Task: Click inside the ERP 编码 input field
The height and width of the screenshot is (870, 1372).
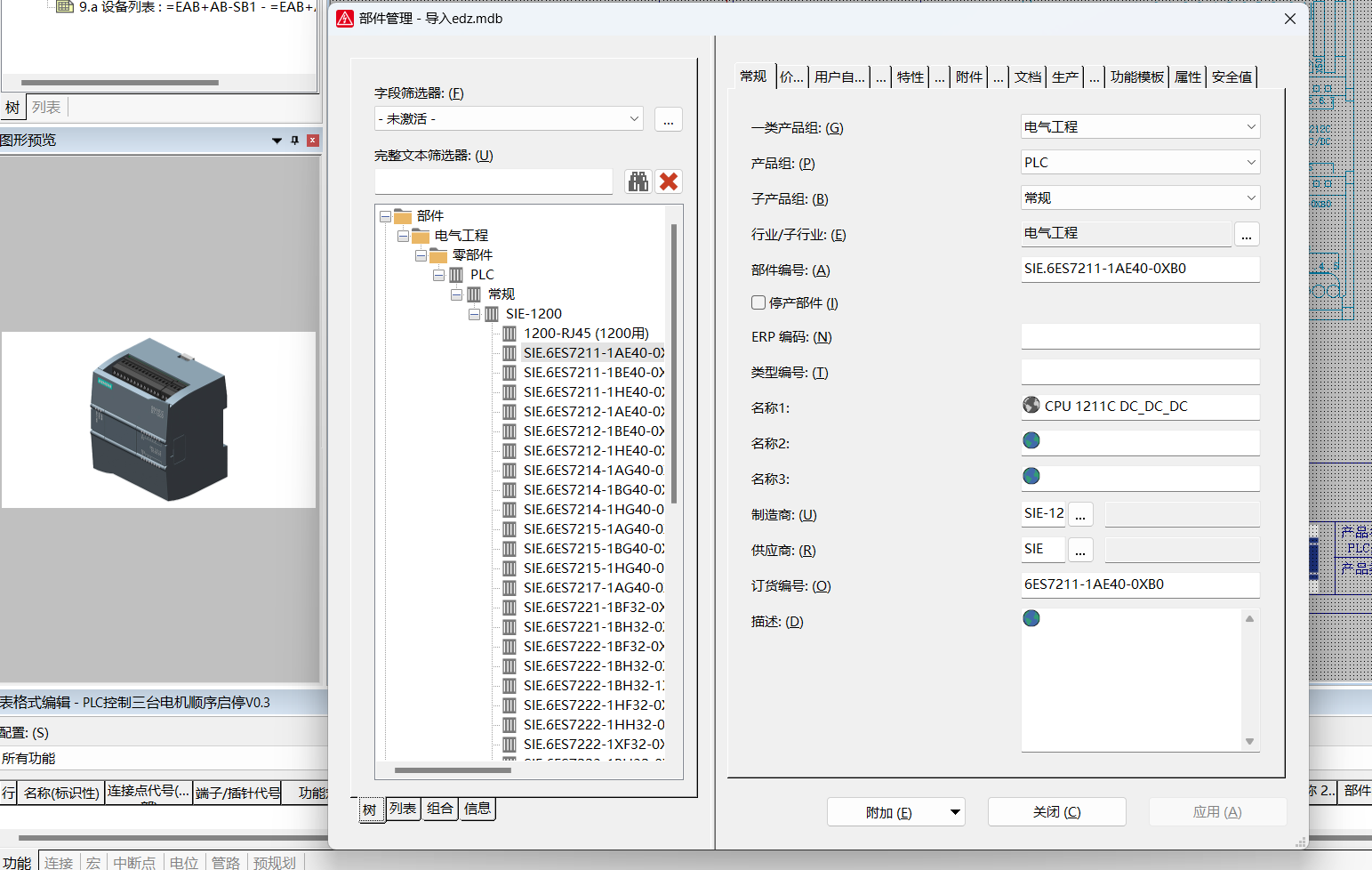Action: [1140, 336]
